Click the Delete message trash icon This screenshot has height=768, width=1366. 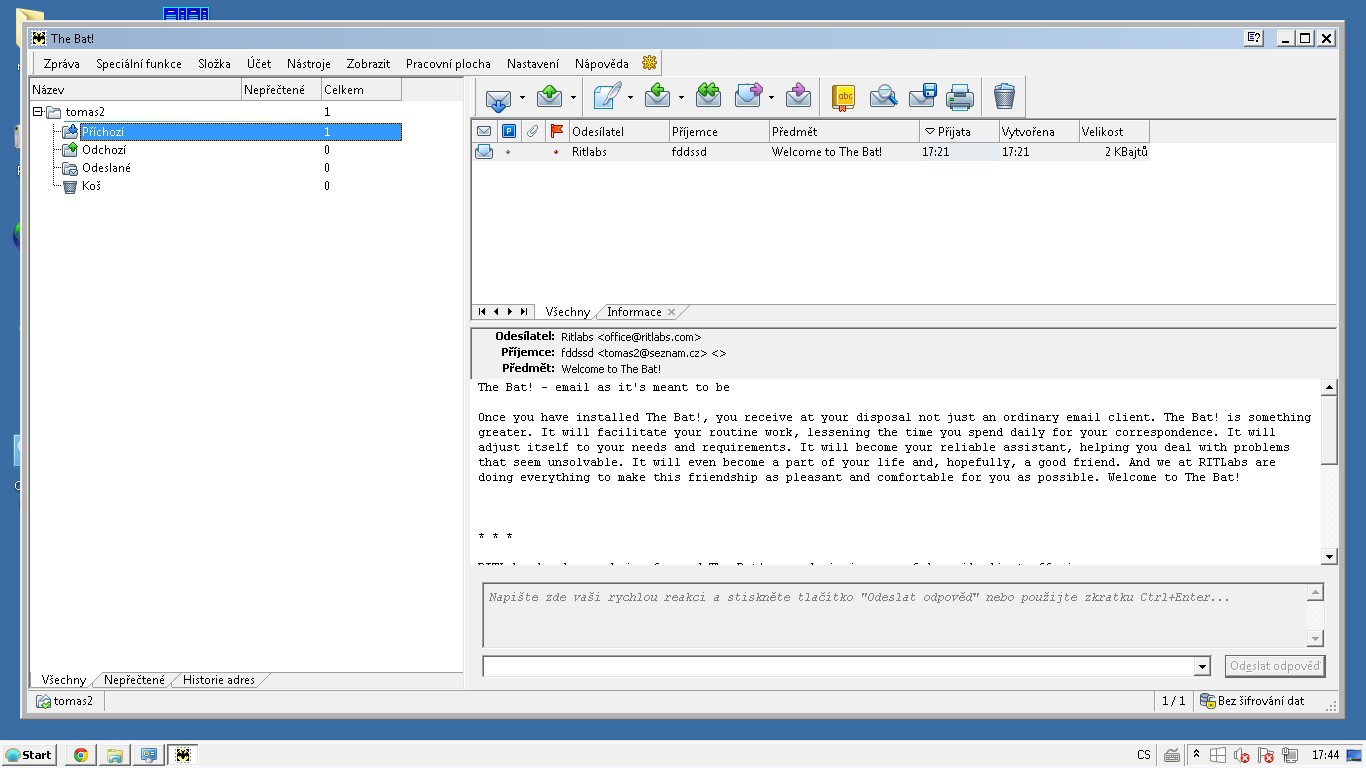coord(1004,97)
